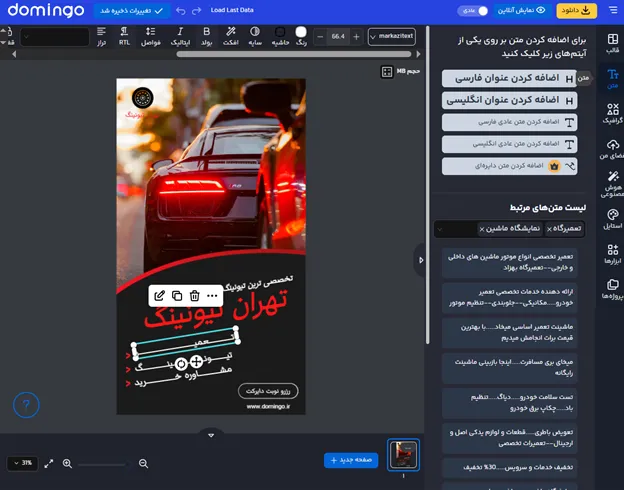Expand the related text tags dropdown

click(440, 229)
